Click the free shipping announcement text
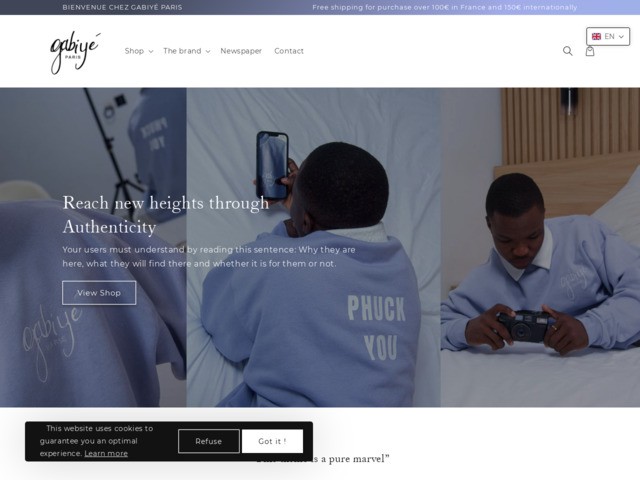This screenshot has width=640, height=480. pos(444,7)
